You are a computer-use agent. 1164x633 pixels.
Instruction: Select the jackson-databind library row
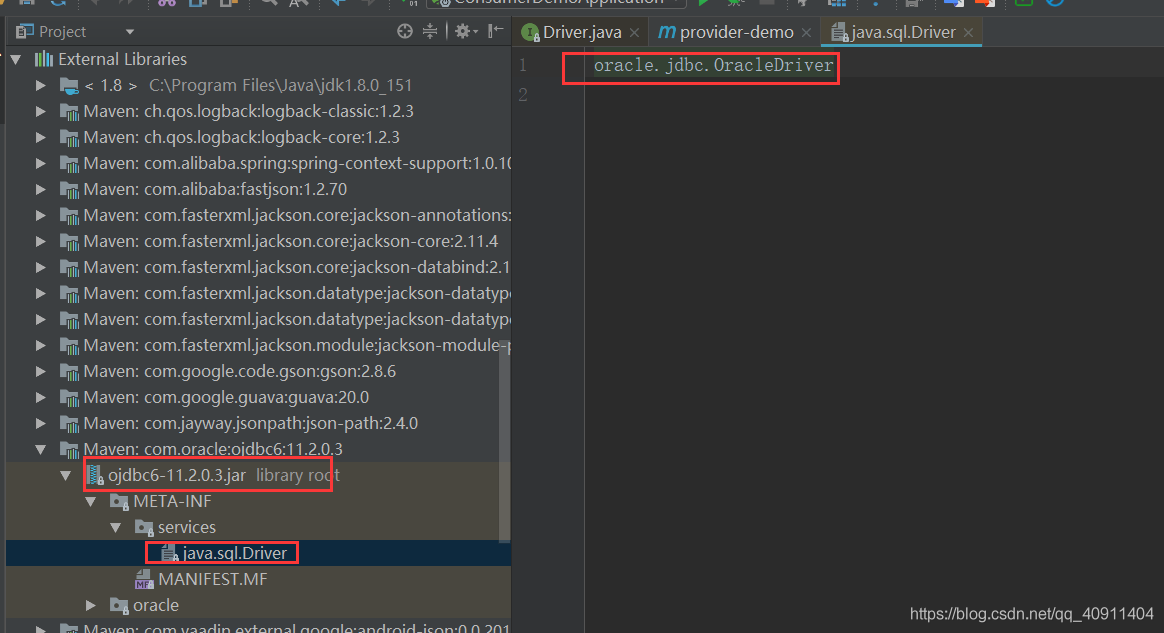click(258, 267)
